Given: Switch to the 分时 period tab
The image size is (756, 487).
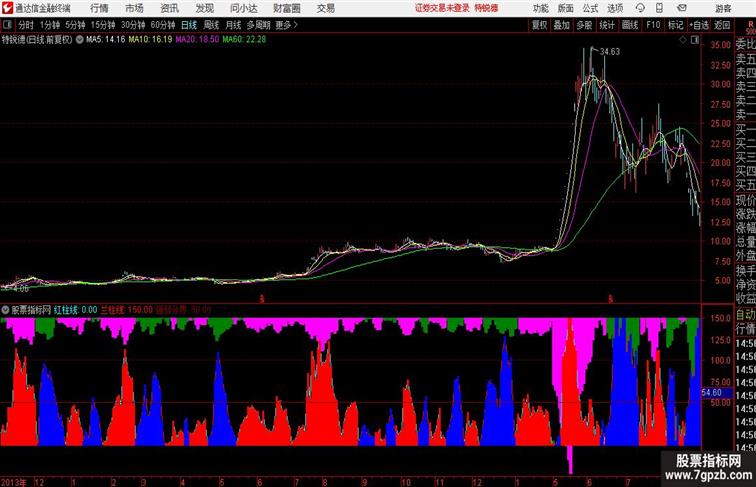Looking at the screenshot, I should 26,25.
